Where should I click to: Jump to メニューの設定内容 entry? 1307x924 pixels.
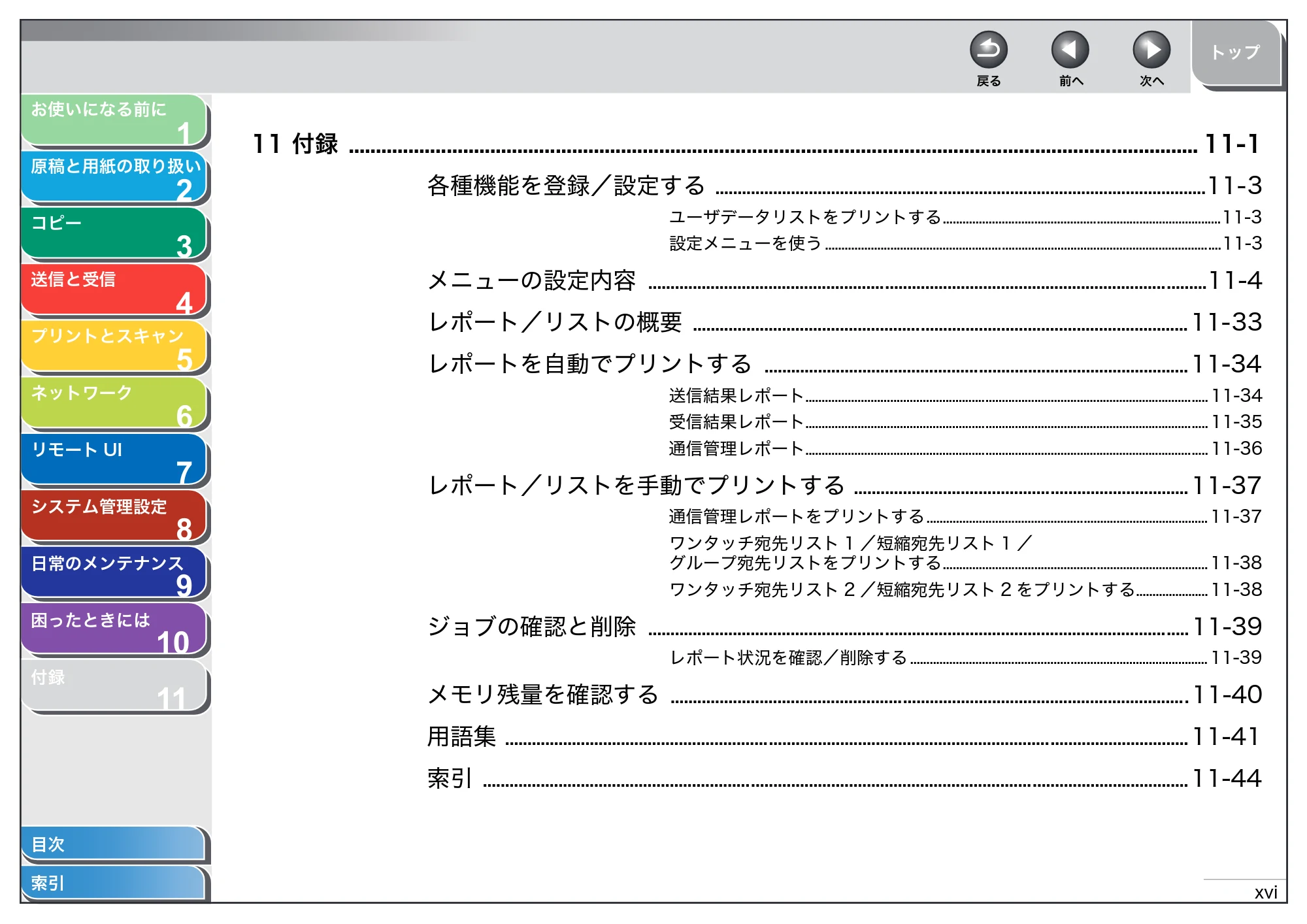(x=844, y=280)
